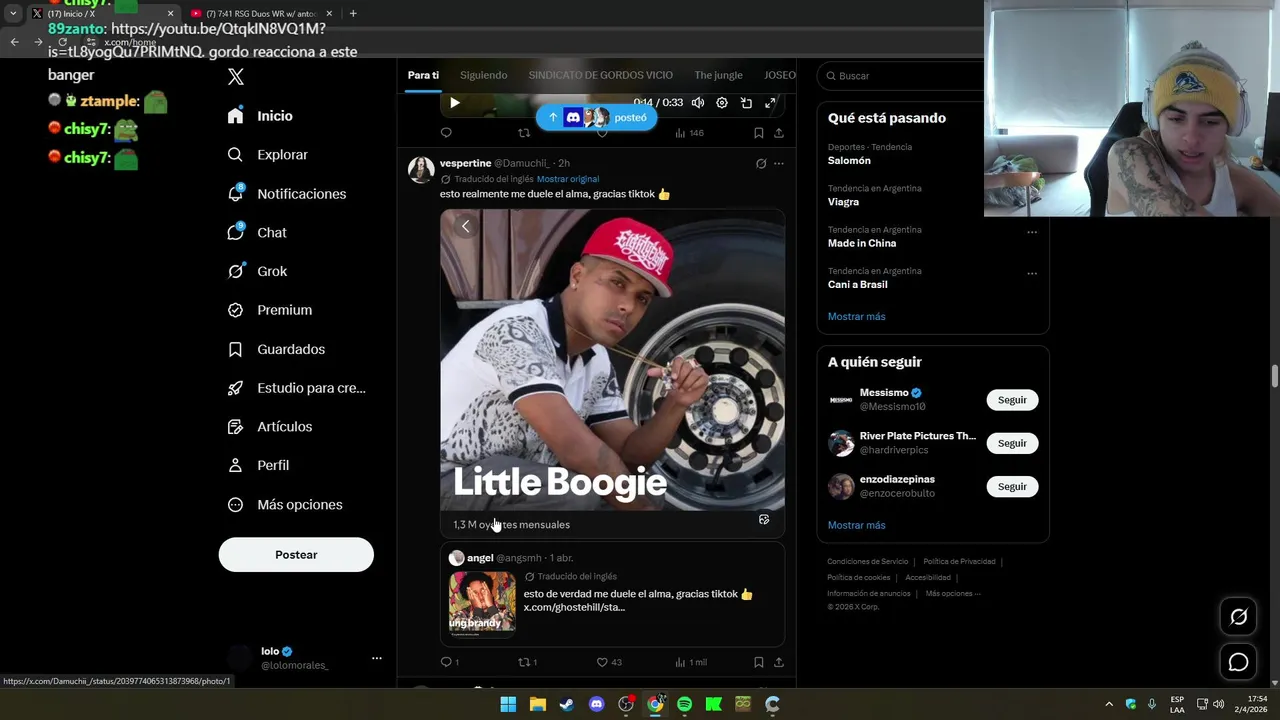Click the X logo at sidebar top
1280x720 pixels.
point(236,77)
